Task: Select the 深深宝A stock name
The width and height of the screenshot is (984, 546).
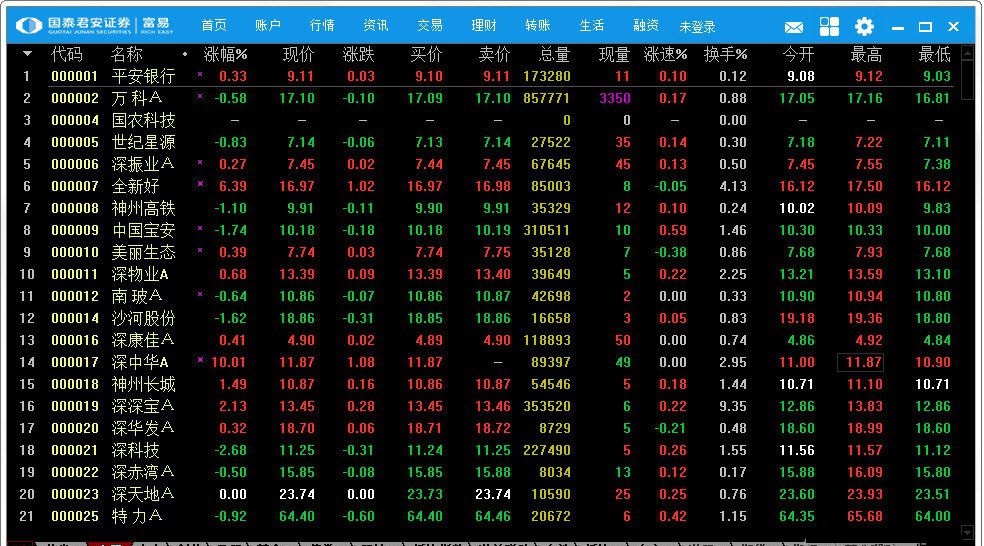Action: click(143, 406)
